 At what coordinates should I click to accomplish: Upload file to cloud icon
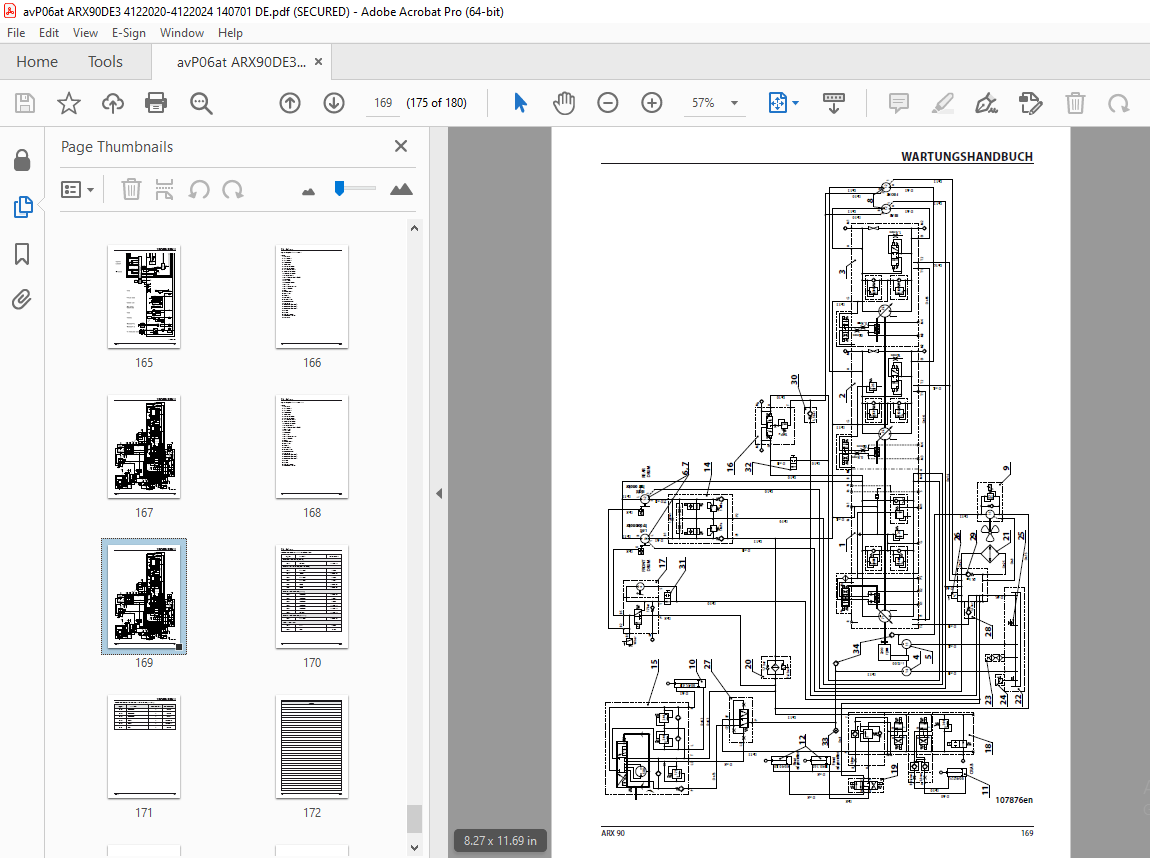click(112, 103)
